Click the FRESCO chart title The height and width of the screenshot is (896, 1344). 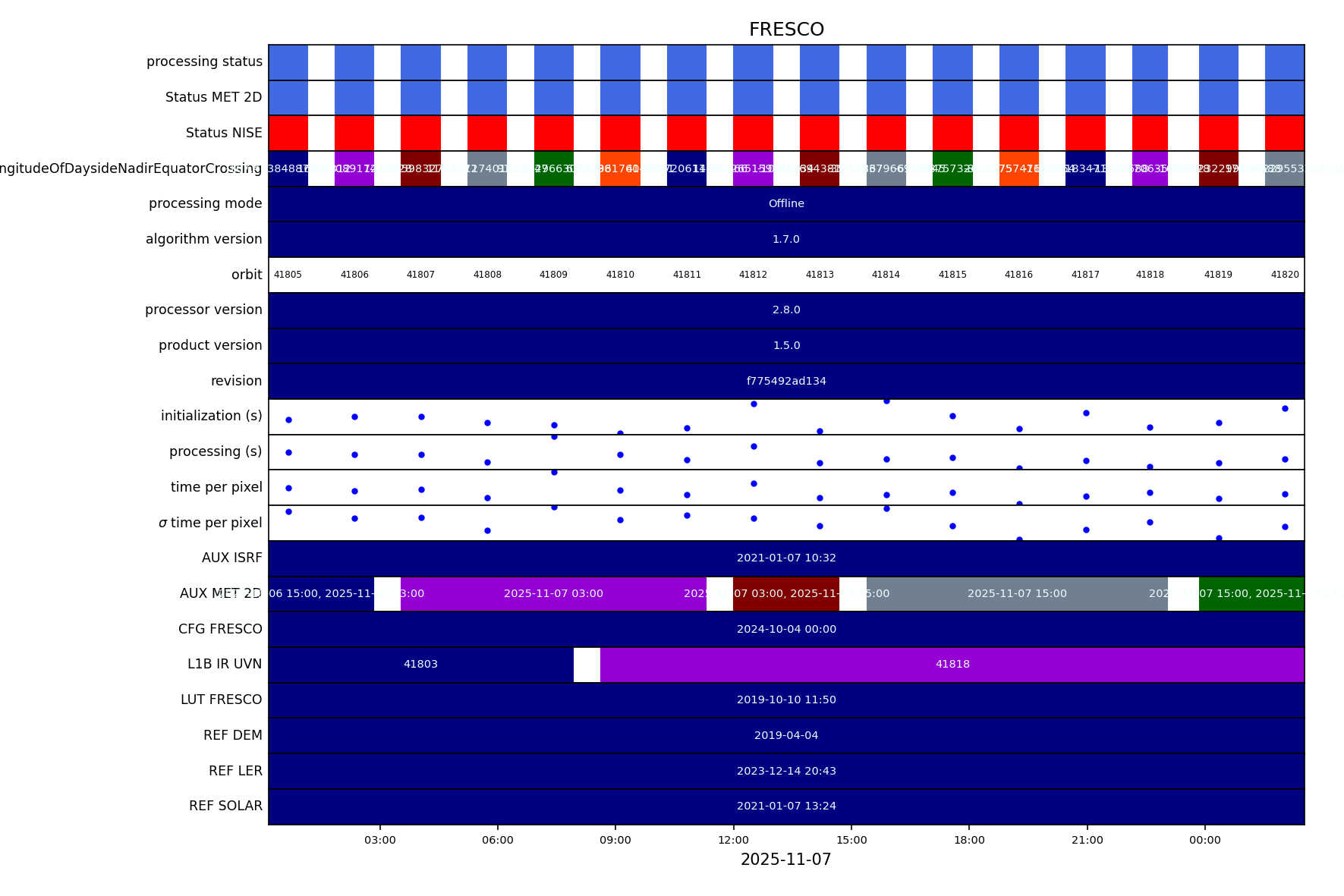[x=786, y=30]
